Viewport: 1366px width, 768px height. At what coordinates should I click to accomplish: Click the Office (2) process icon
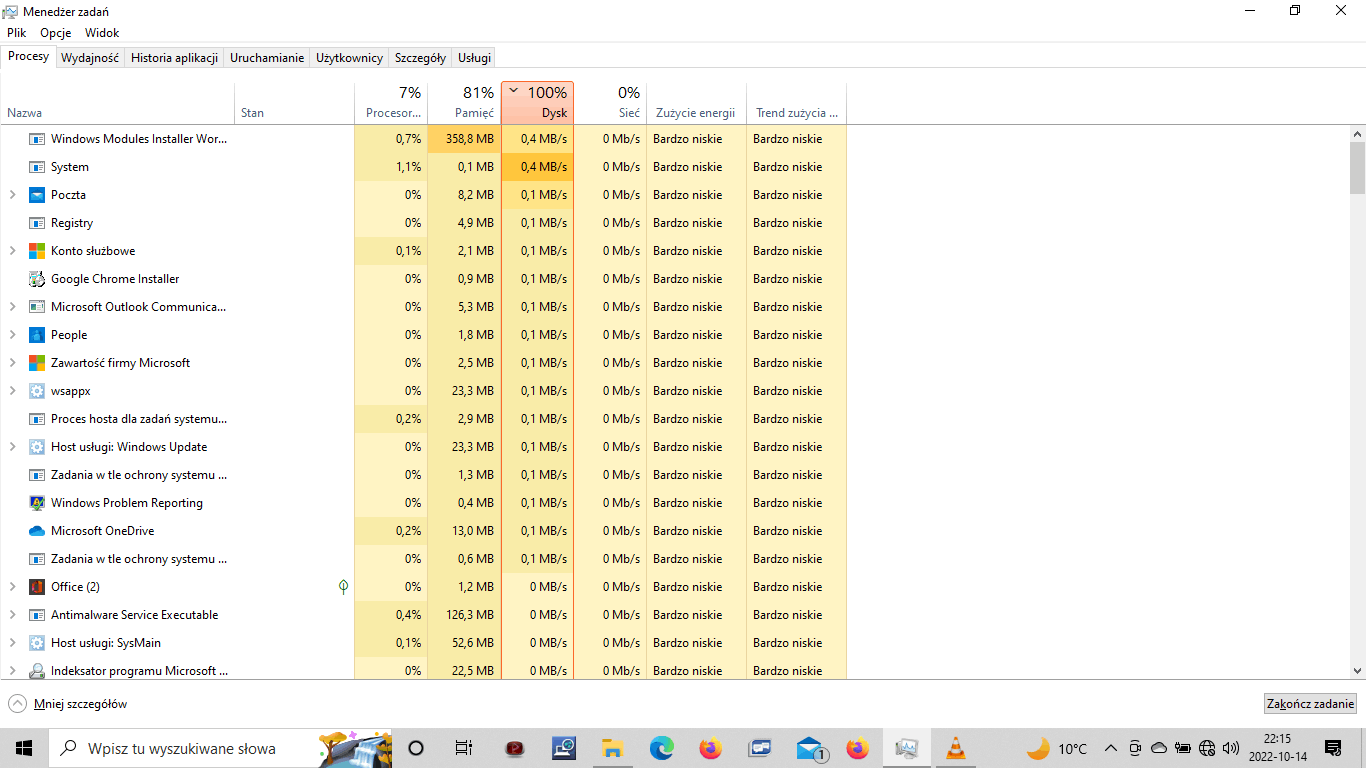tap(37, 587)
